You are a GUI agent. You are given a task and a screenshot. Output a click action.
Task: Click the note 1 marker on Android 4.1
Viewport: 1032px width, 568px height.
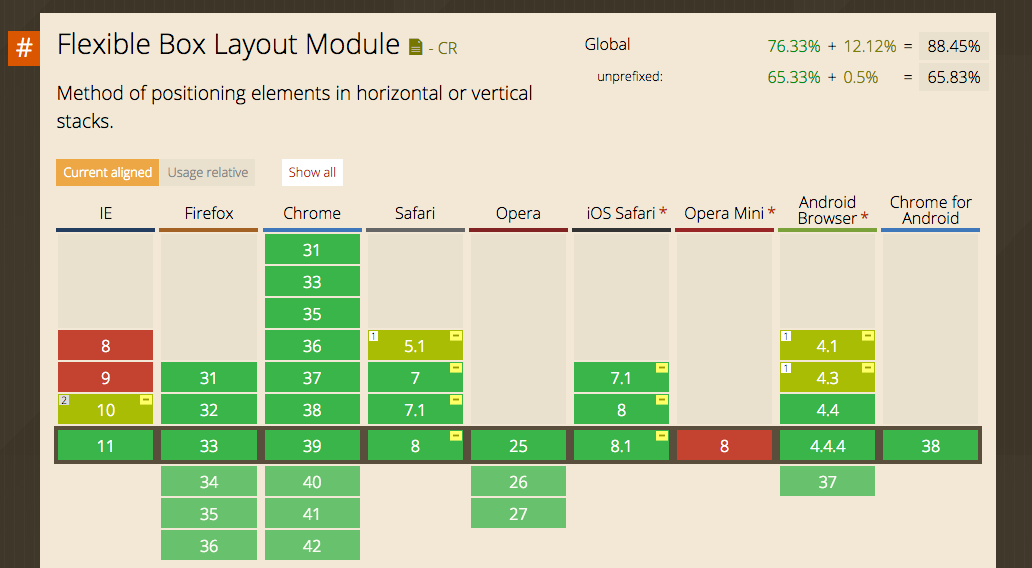[786, 336]
